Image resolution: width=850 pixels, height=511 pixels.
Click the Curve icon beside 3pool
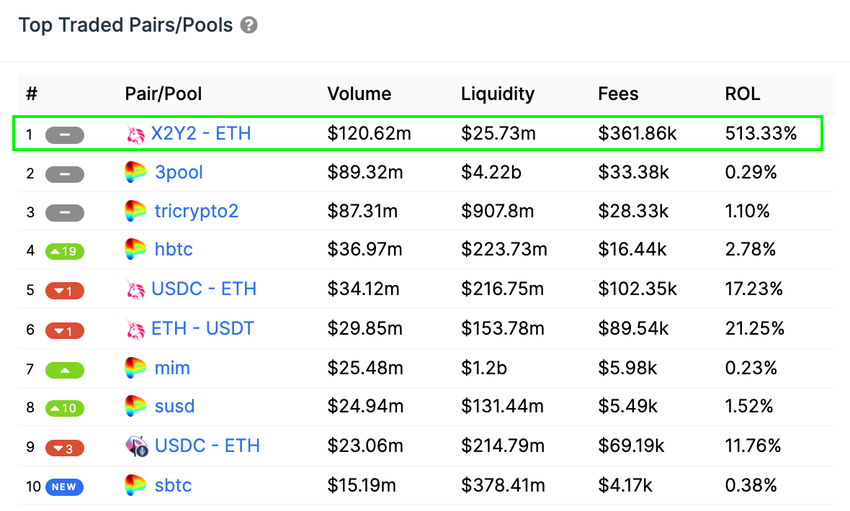[x=135, y=172]
